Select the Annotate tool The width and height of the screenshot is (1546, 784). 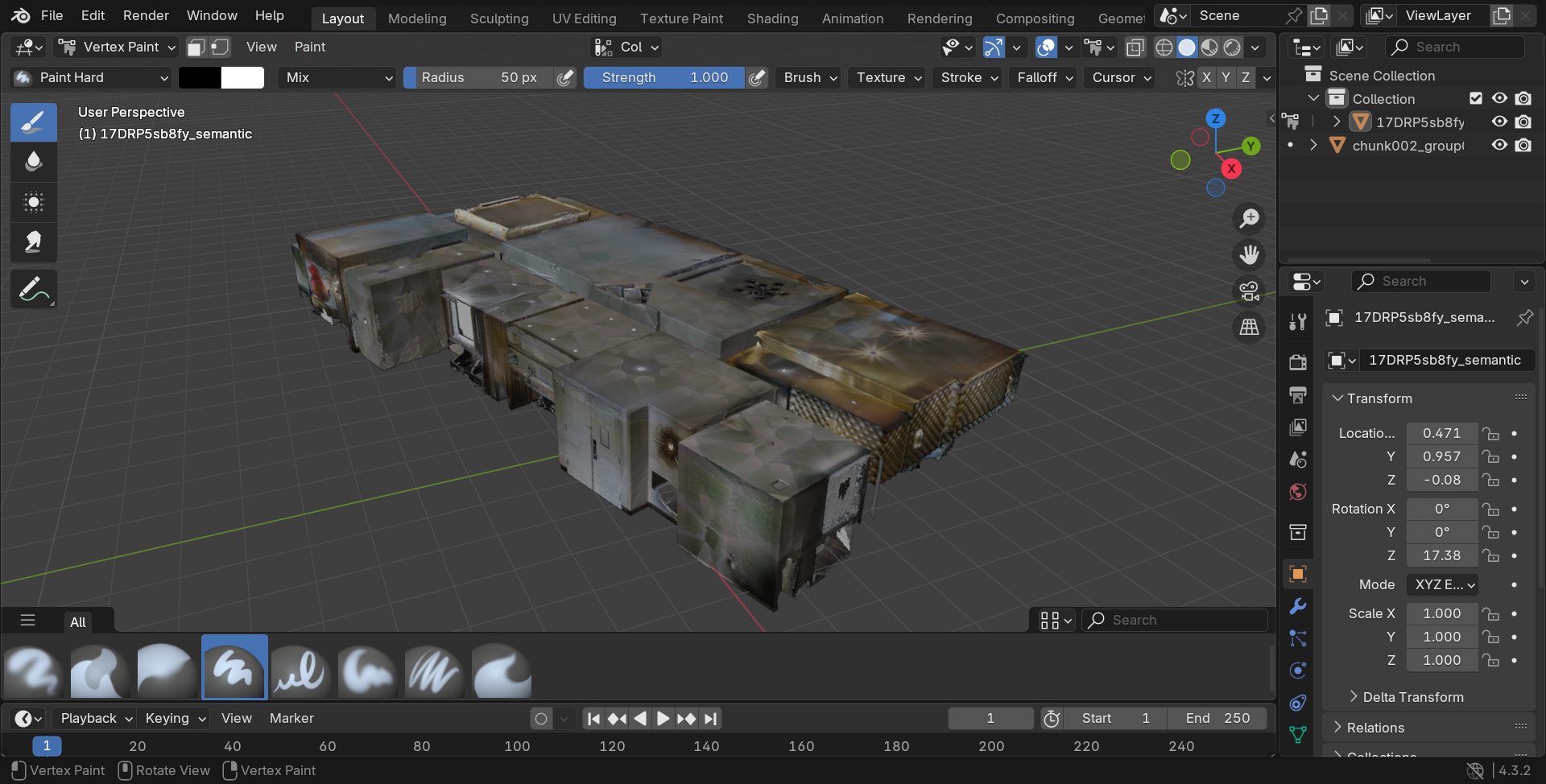coord(33,290)
